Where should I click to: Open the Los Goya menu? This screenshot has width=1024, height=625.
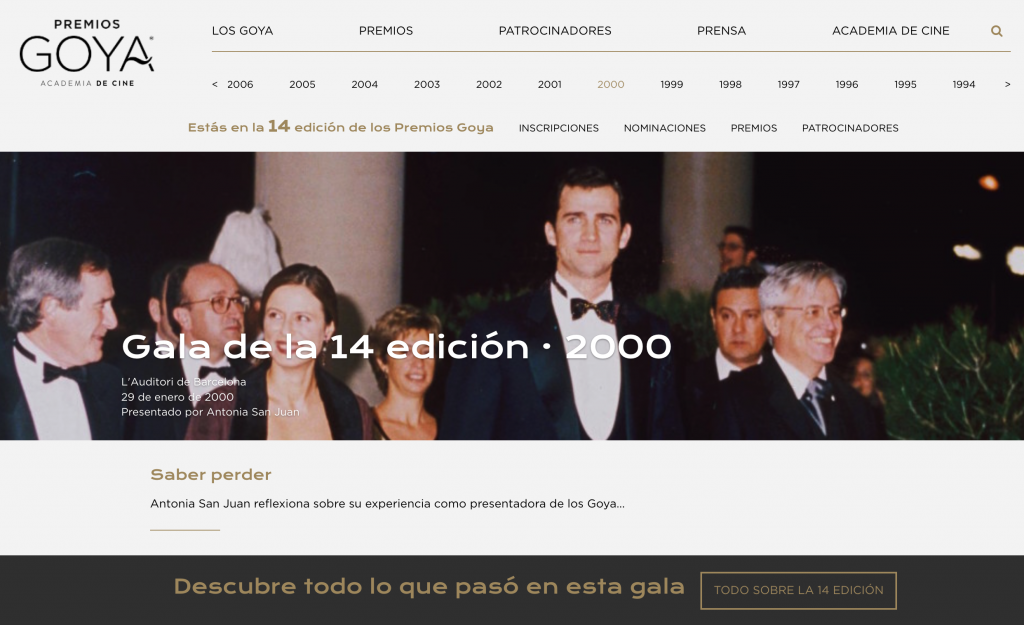(x=242, y=31)
